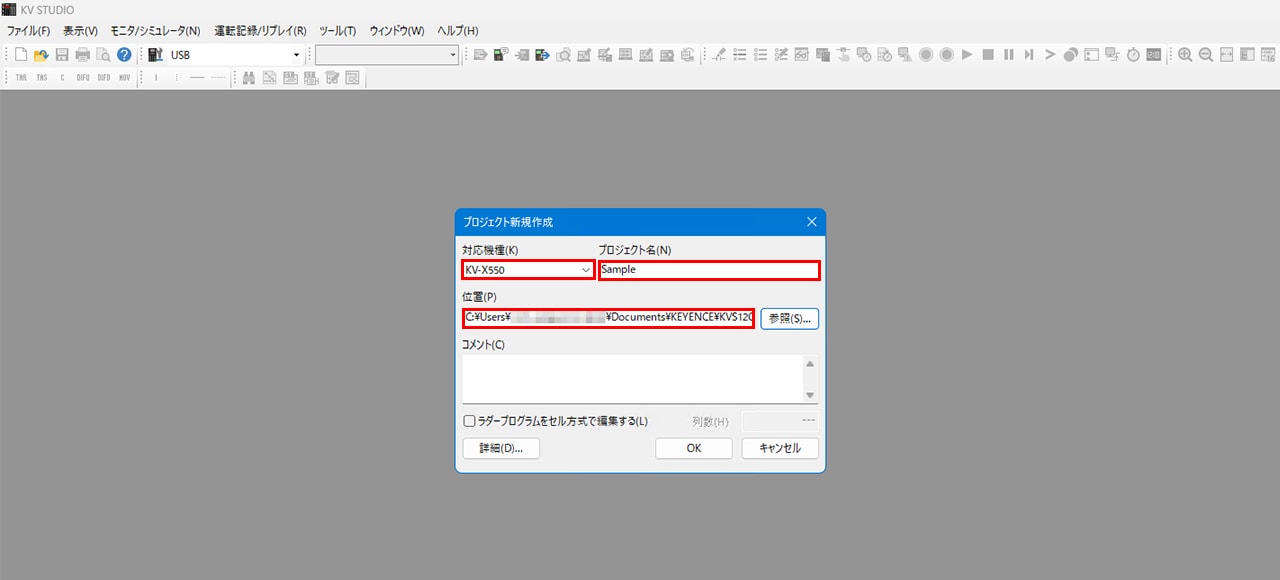Screen dimensions: 1280x580
Task: Click the プロジェクト名 field containing Sample
Action: pos(708,270)
